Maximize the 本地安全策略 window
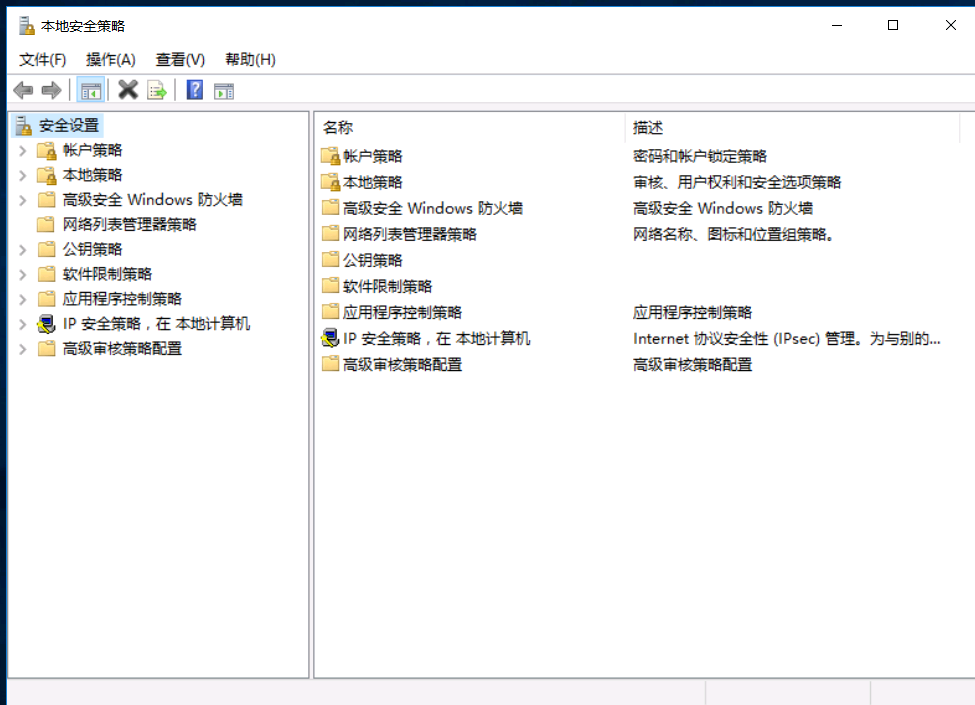 point(893,25)
